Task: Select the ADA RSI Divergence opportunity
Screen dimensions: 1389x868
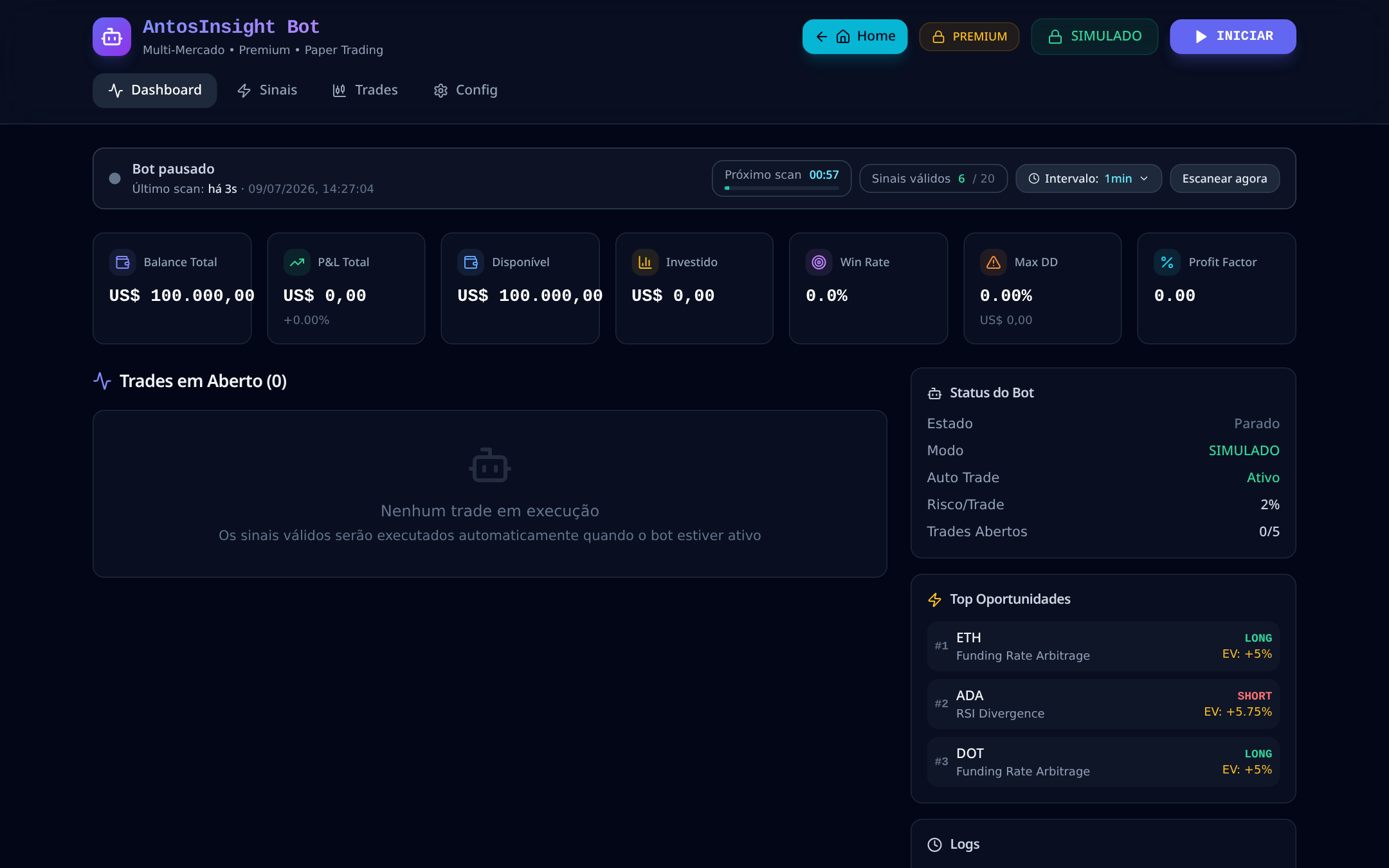Action: pyautogui.click(x=1103, y=704)
